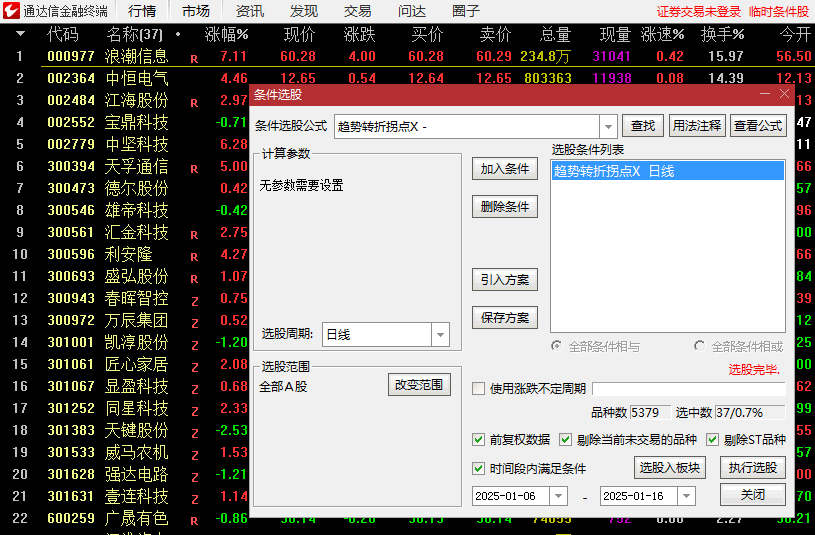Click the 改变范围 button
This screenshot has height=535, width=815.
coord(419,385)
